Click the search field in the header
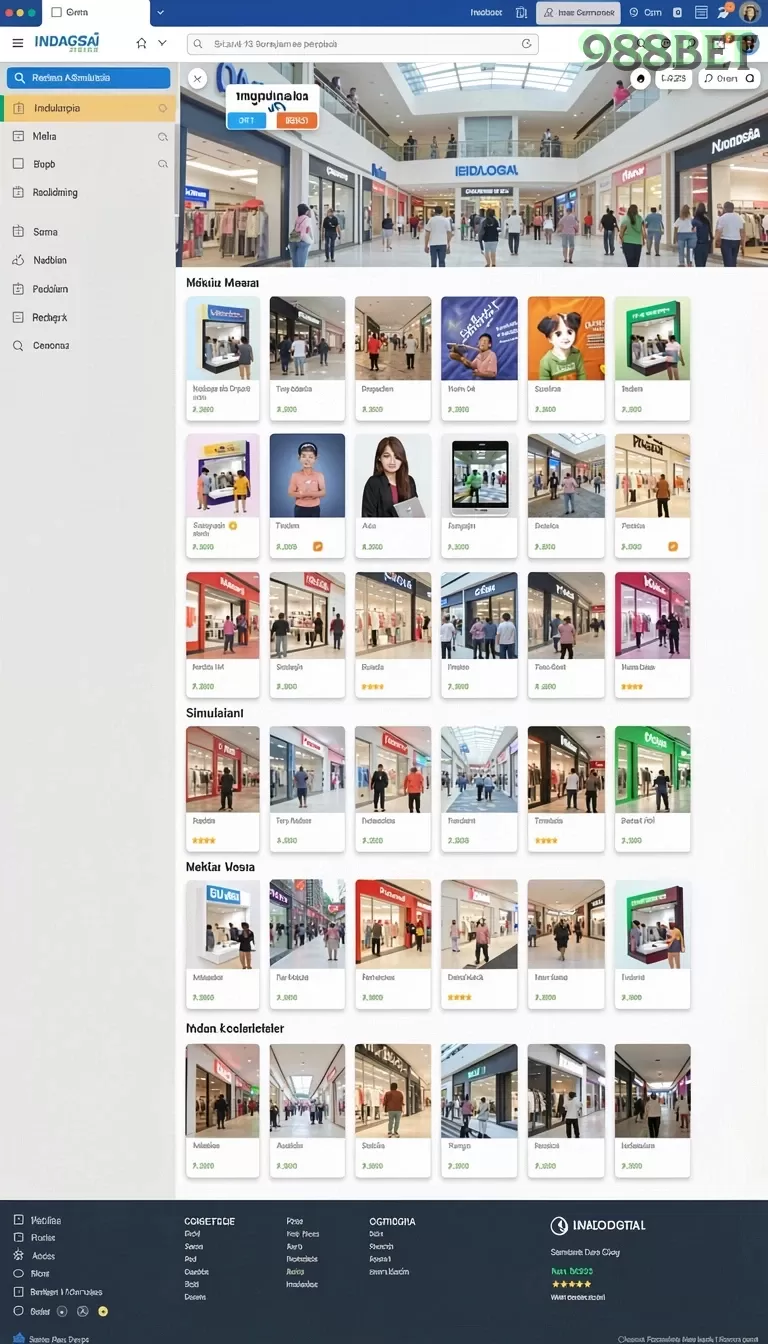The width and height of the screenshot is (768, 1344). point(362,44)
